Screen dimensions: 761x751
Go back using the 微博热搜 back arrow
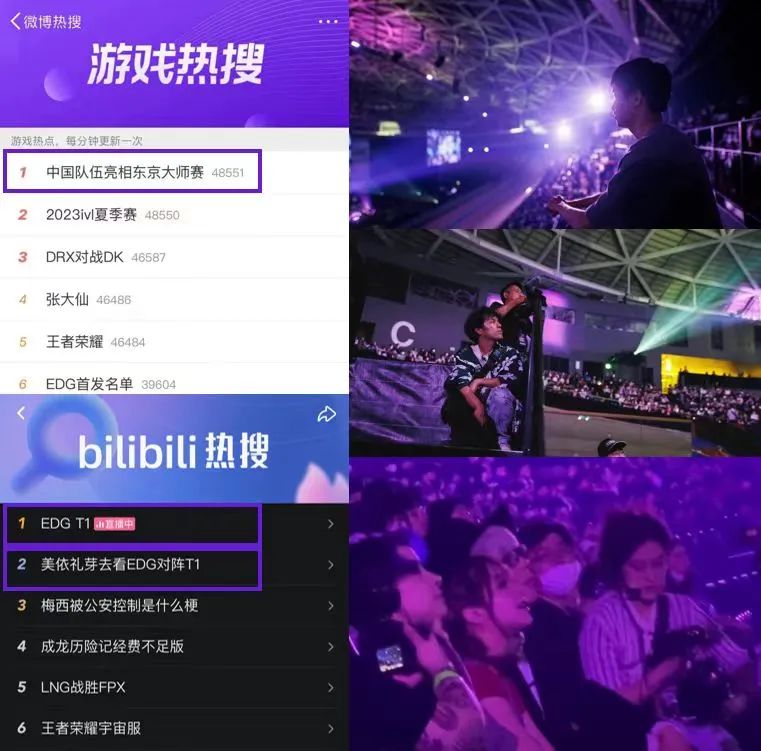(x=15, y=21)
